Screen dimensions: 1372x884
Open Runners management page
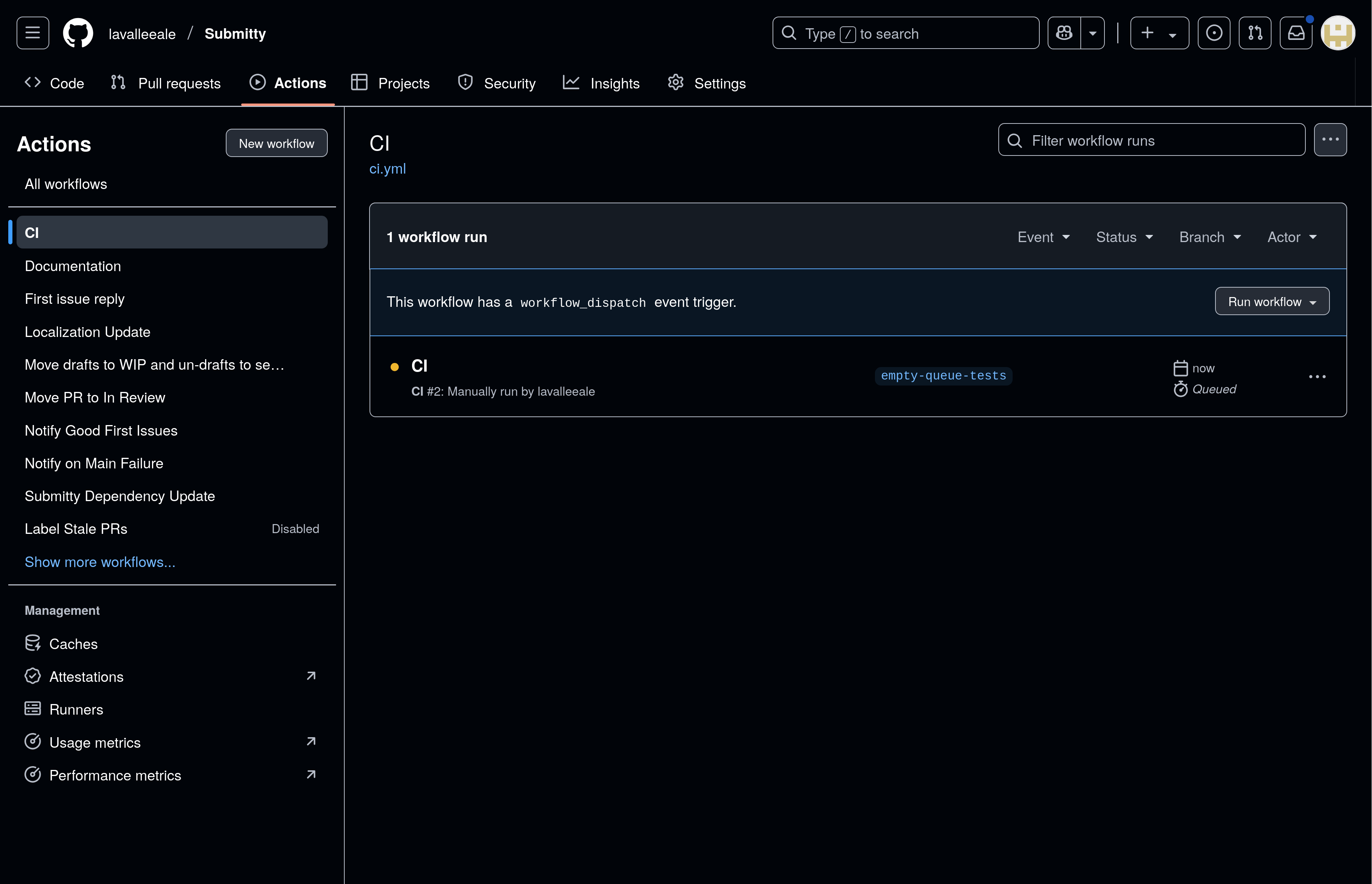[172, 709]
